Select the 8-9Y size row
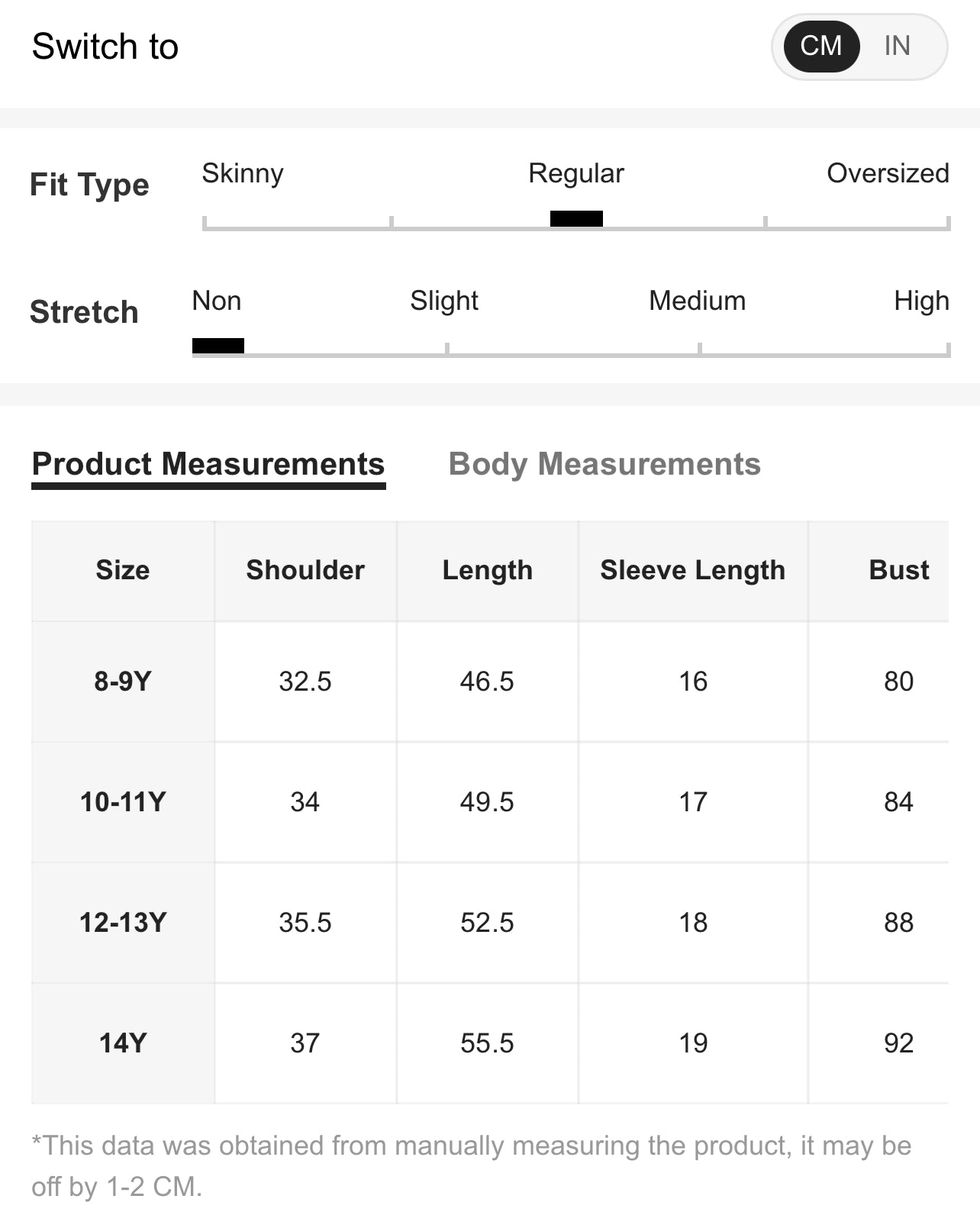The image size is (980, 1228). pyautogui.click(x=123, y=681)
